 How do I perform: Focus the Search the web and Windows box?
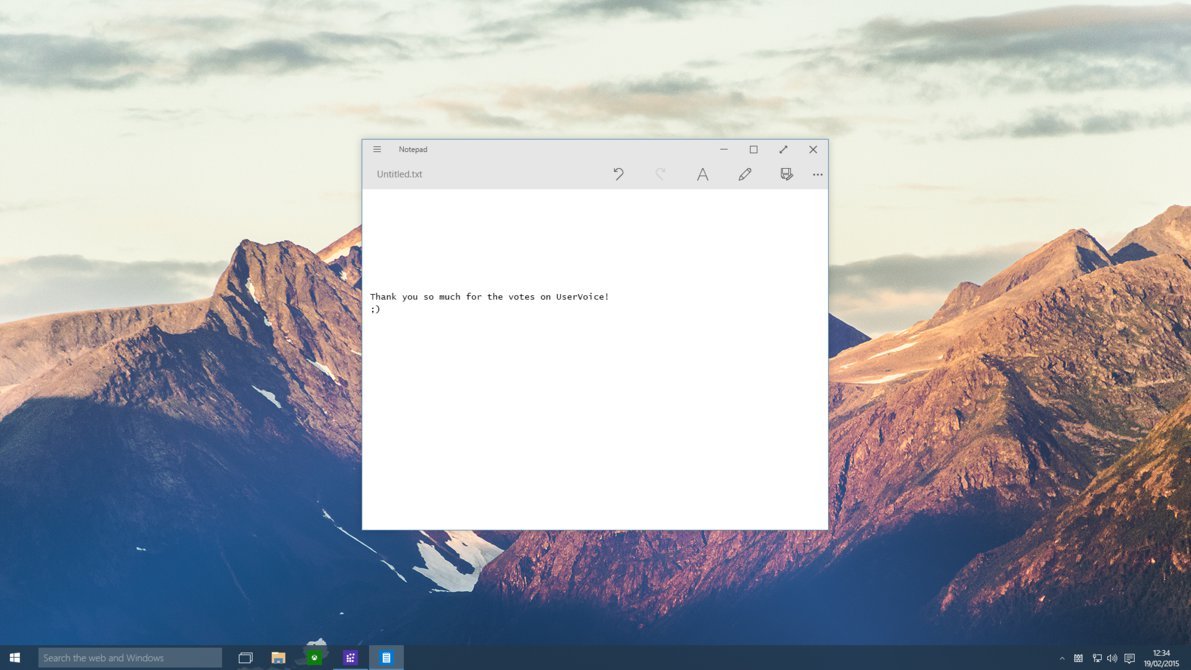pos(130,658)
